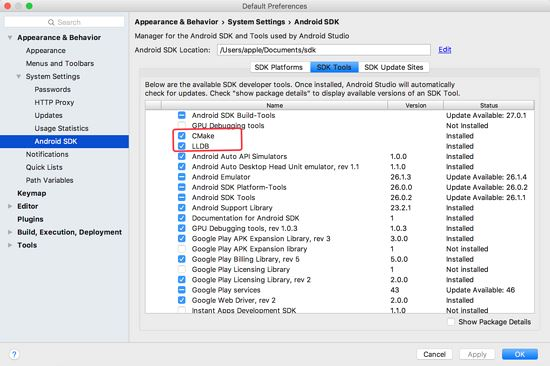550x366 pixels.
Task: Collapse System Settings tree arrow
Action: (x=19, y=76)
